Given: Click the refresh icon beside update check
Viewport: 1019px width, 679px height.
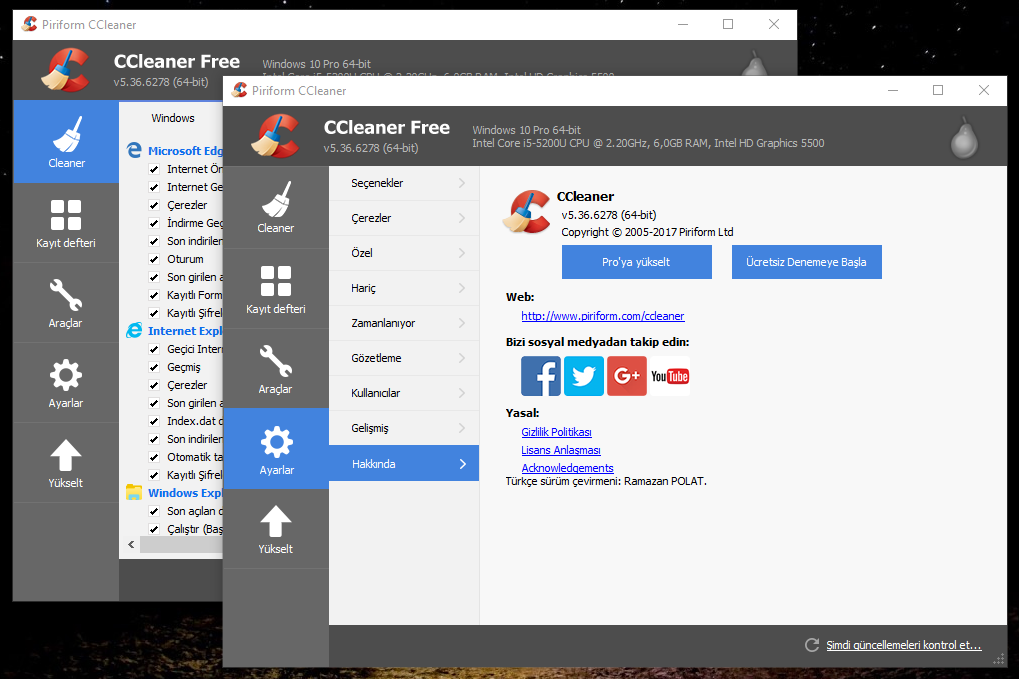Looking at the screenshot, I should (x=812, y=645).
